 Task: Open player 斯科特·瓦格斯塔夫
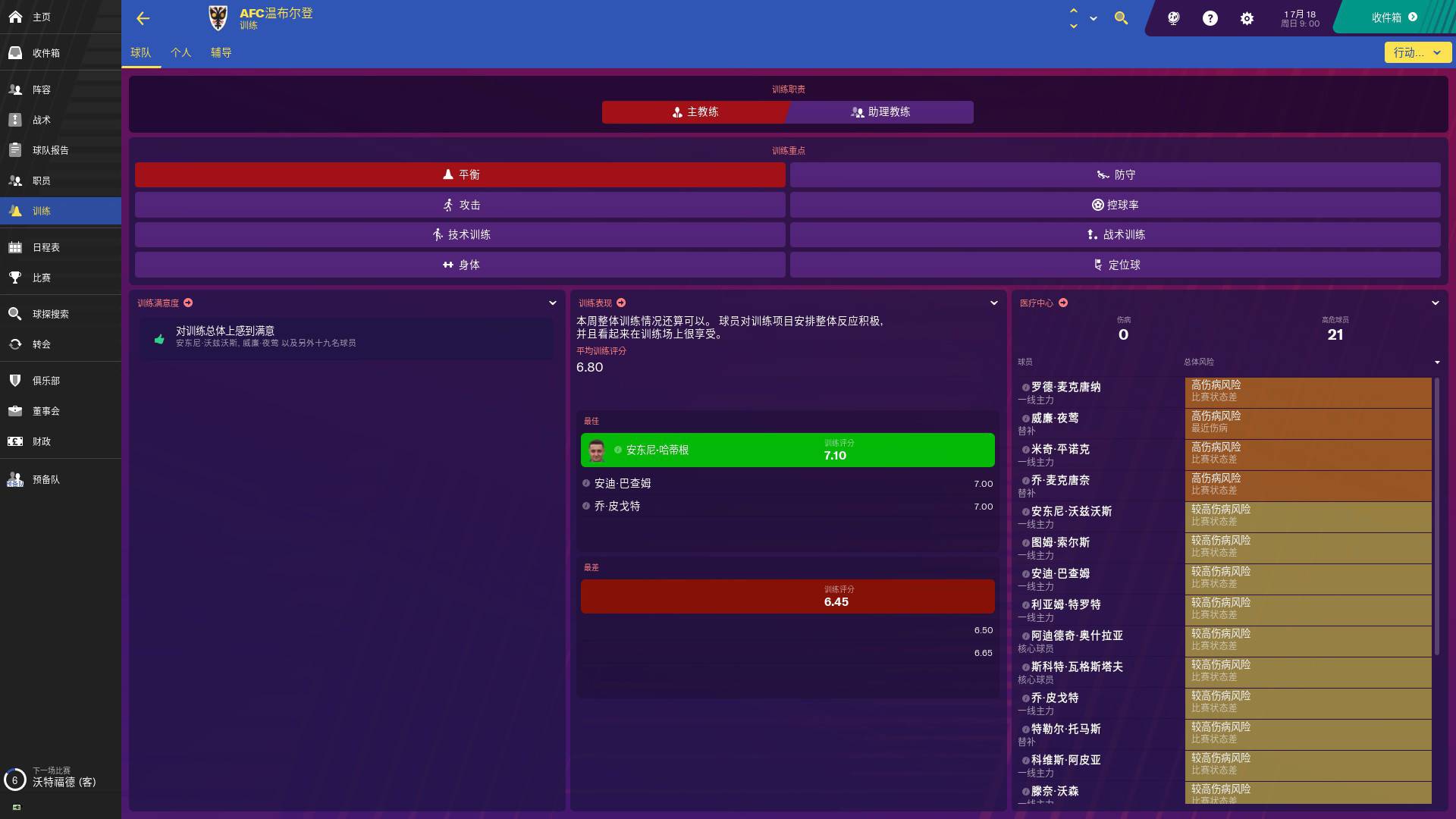click(1077, 667)
